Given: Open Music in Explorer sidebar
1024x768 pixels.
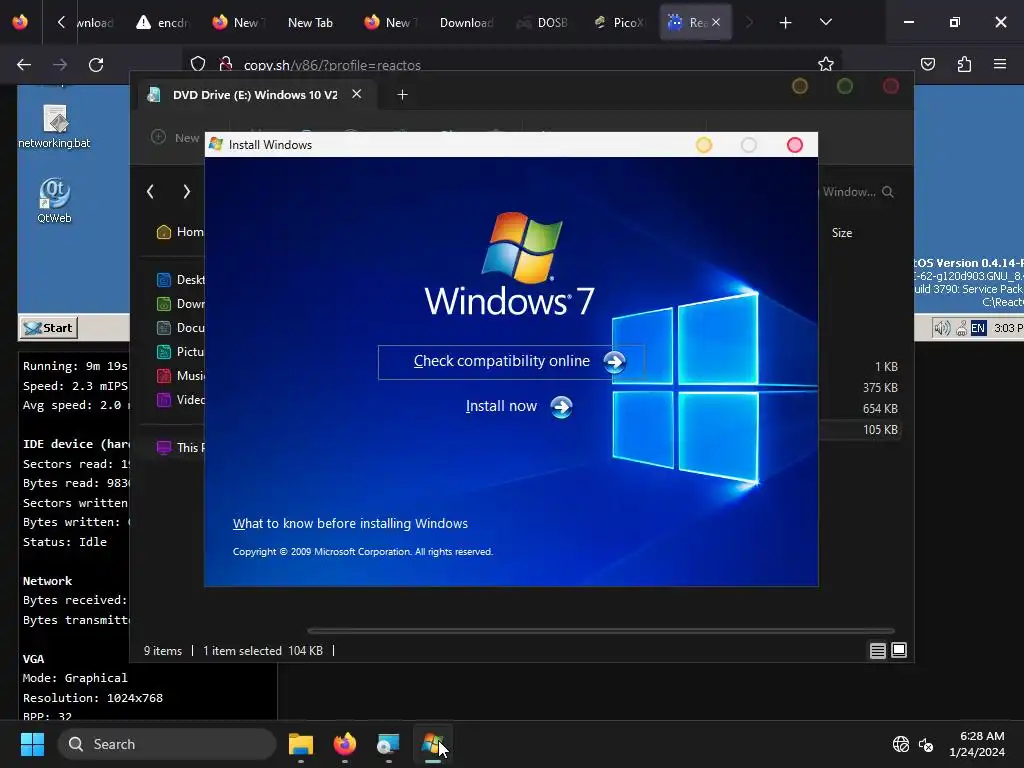Looking at the screenshot, I should [x=180, y=376].
